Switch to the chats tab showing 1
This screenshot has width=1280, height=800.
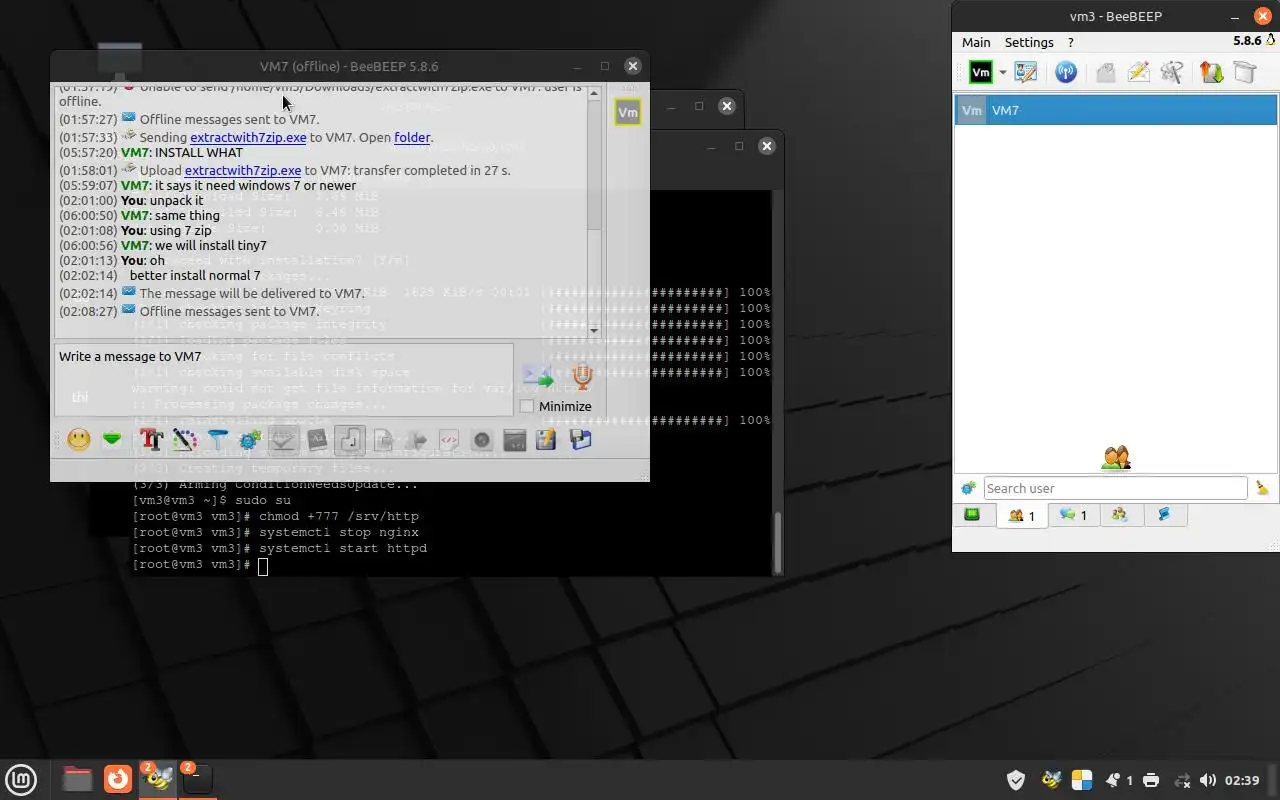point(1073,515)
